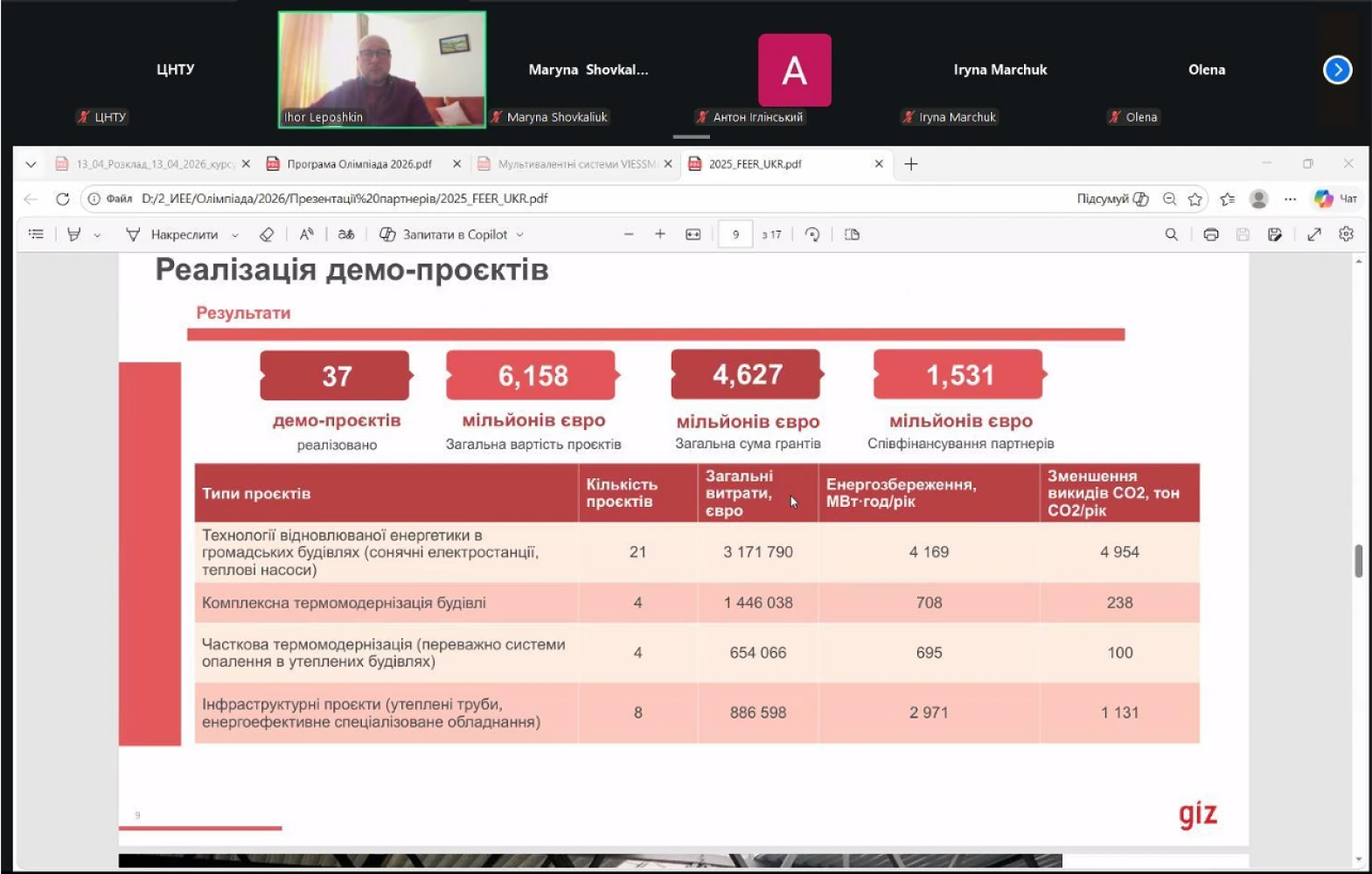The image size is (1372, 874).
Task: Expand the highlighter options dropdown arrow
Action: point(97,235)
